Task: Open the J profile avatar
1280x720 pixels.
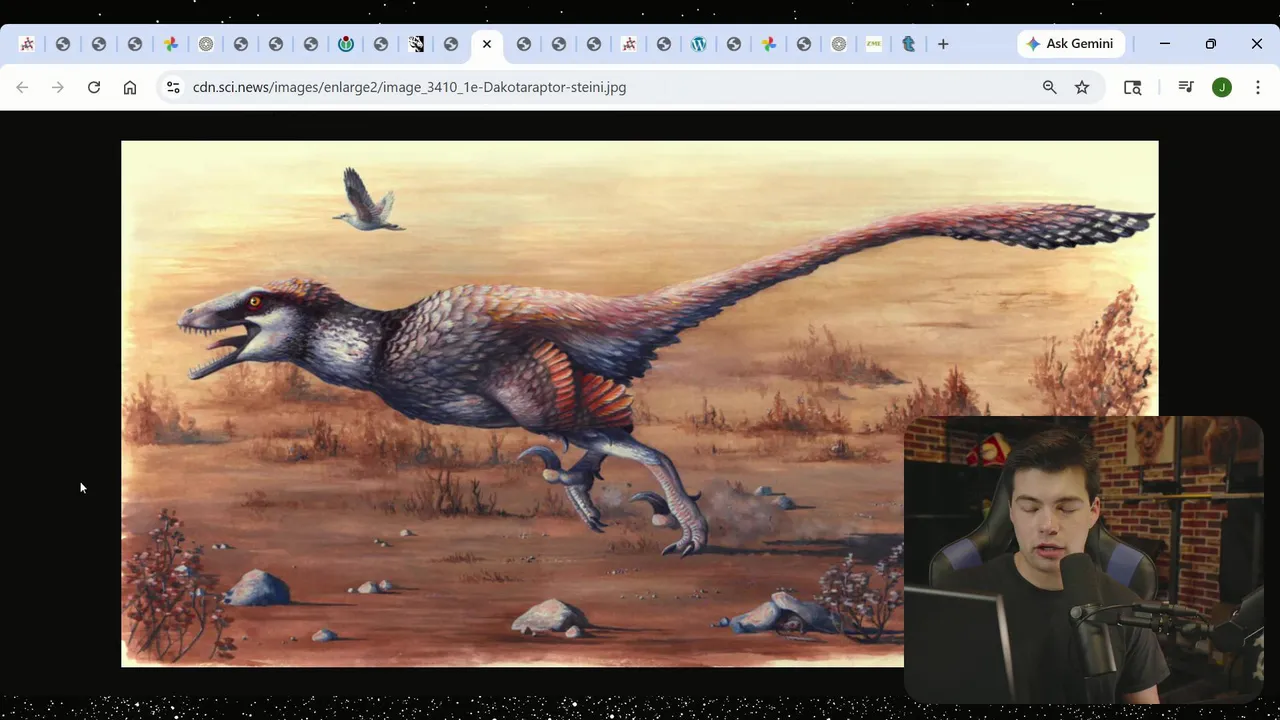Action: 1222,87
